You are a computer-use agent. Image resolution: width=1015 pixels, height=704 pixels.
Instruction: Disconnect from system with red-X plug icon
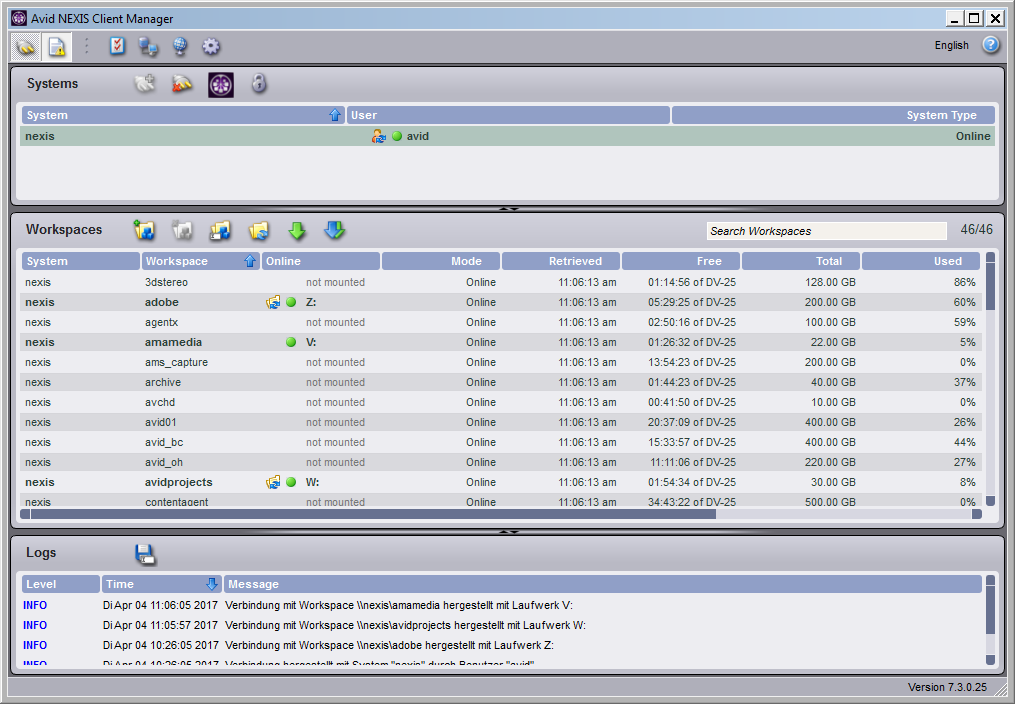[x=182, y=83]
